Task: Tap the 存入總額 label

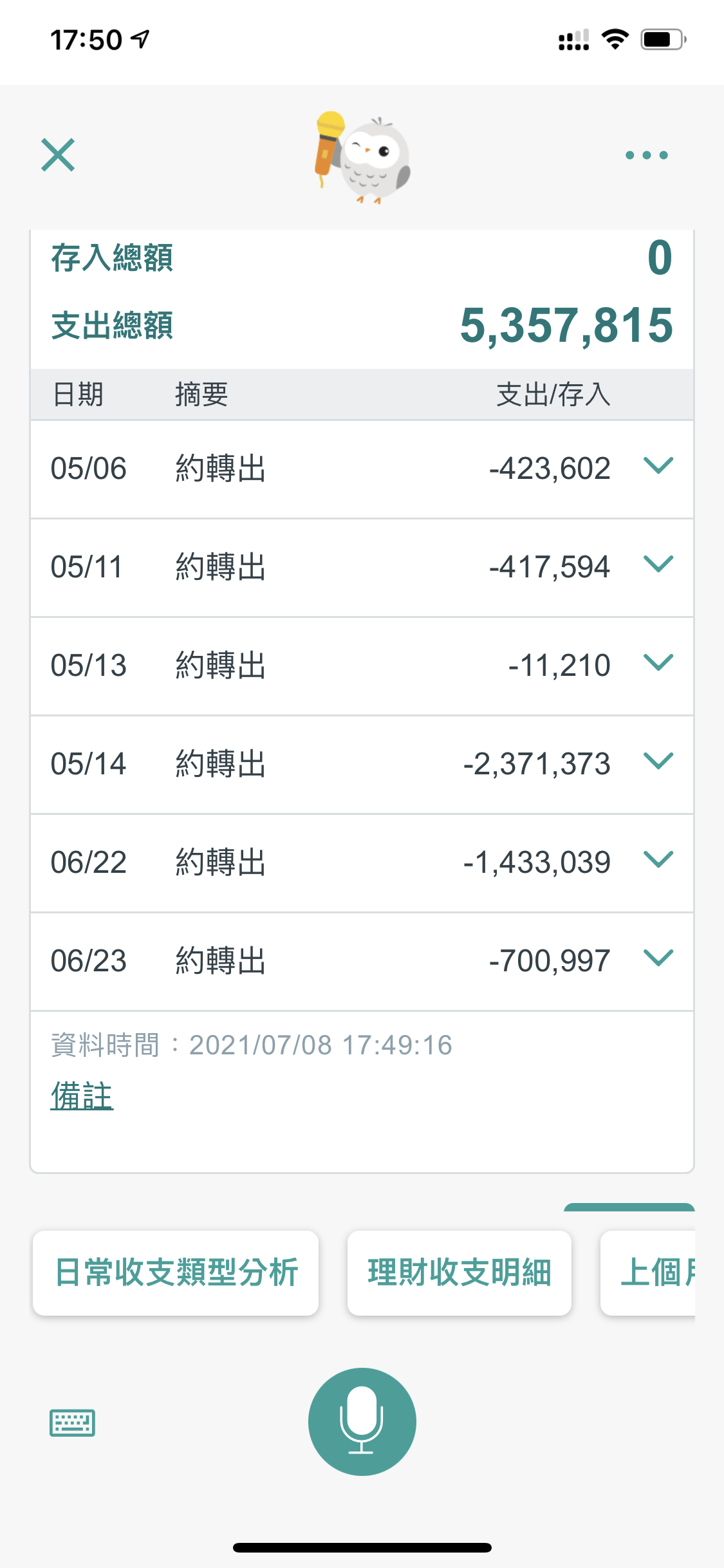Action: (x=112, y=257)
